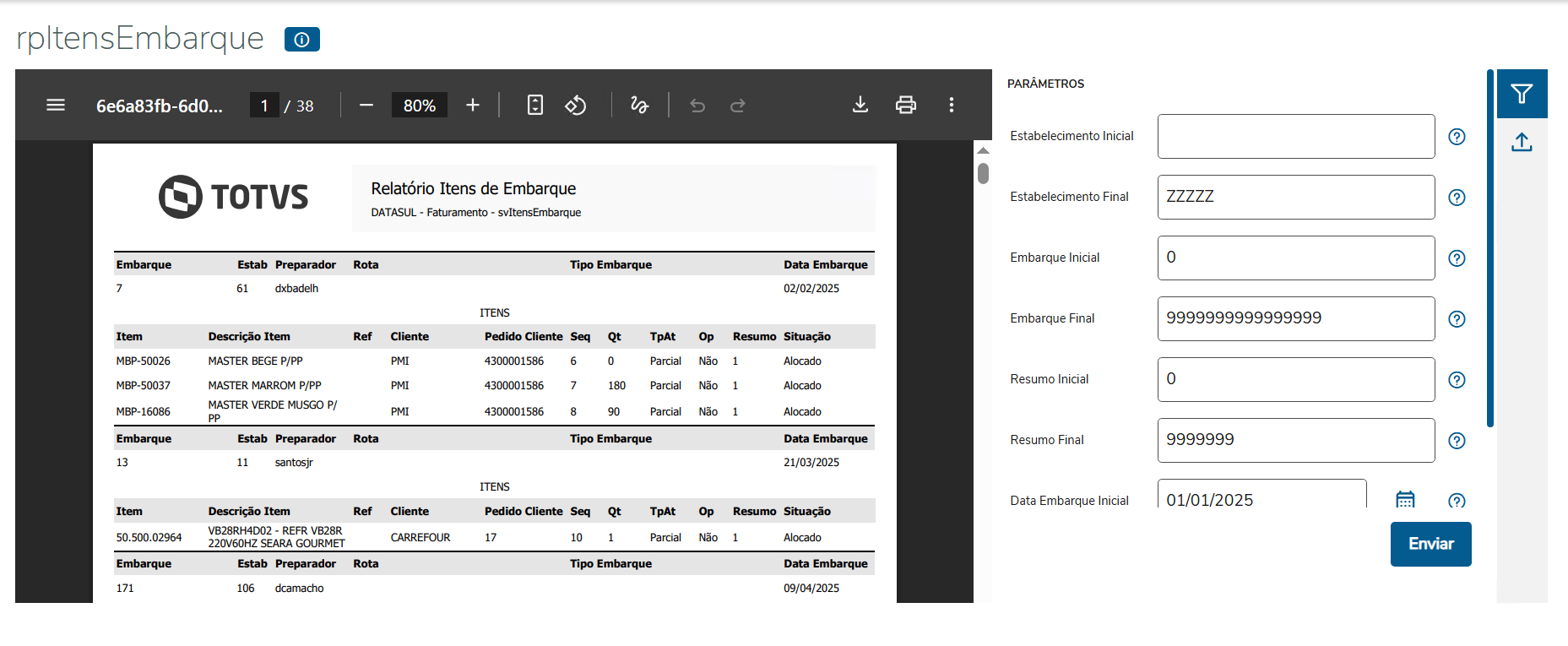Click the Resumo Inicial field

1296,380
